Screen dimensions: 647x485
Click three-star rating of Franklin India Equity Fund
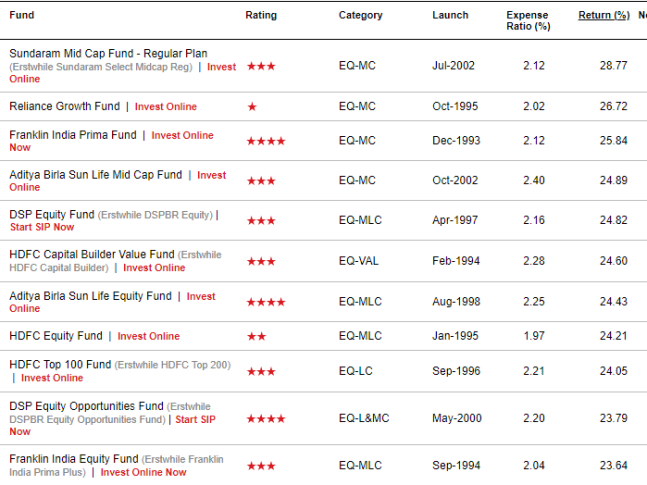(x=261, y=466)
